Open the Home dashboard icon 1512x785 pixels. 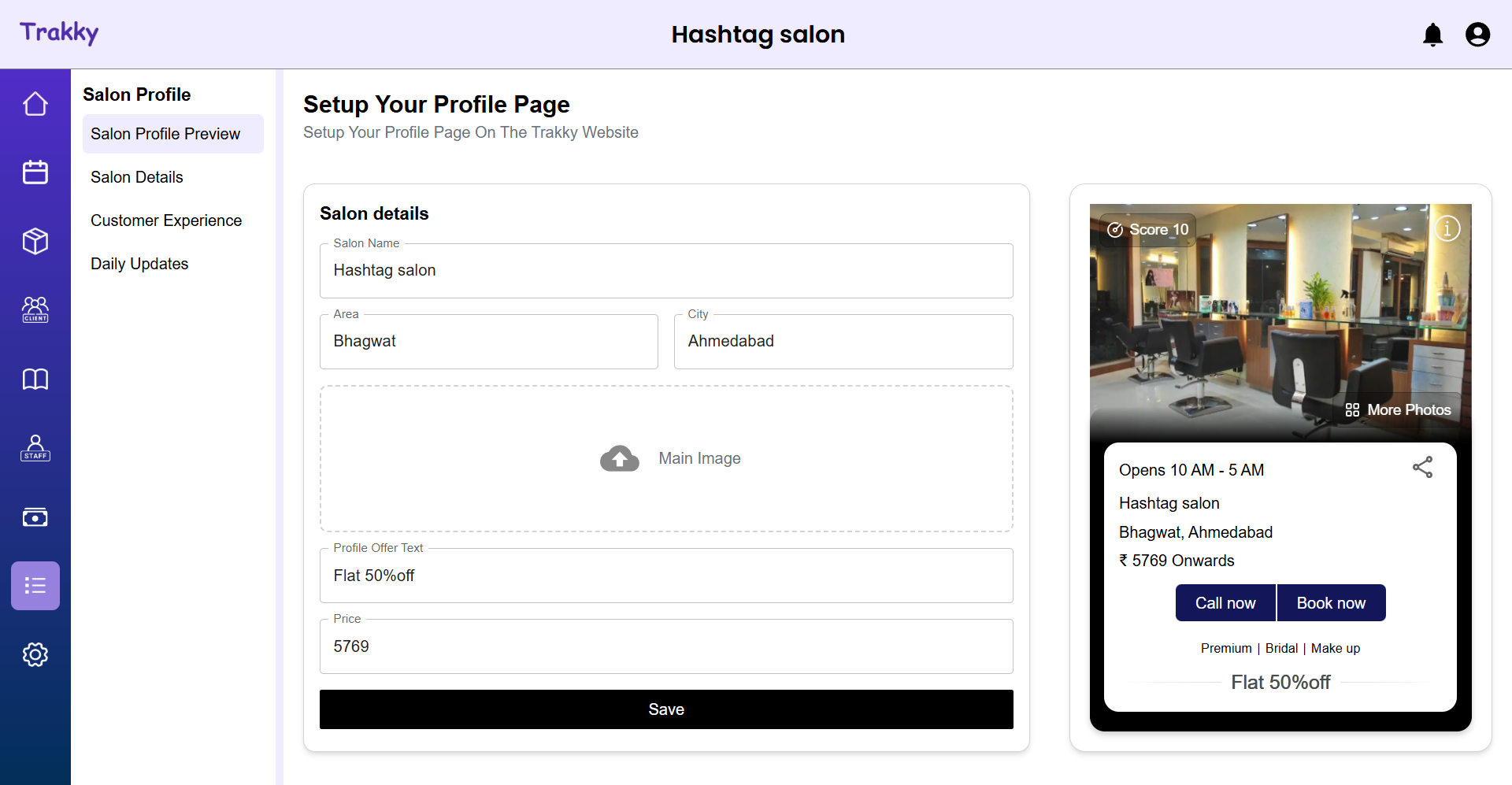point(35,103)
